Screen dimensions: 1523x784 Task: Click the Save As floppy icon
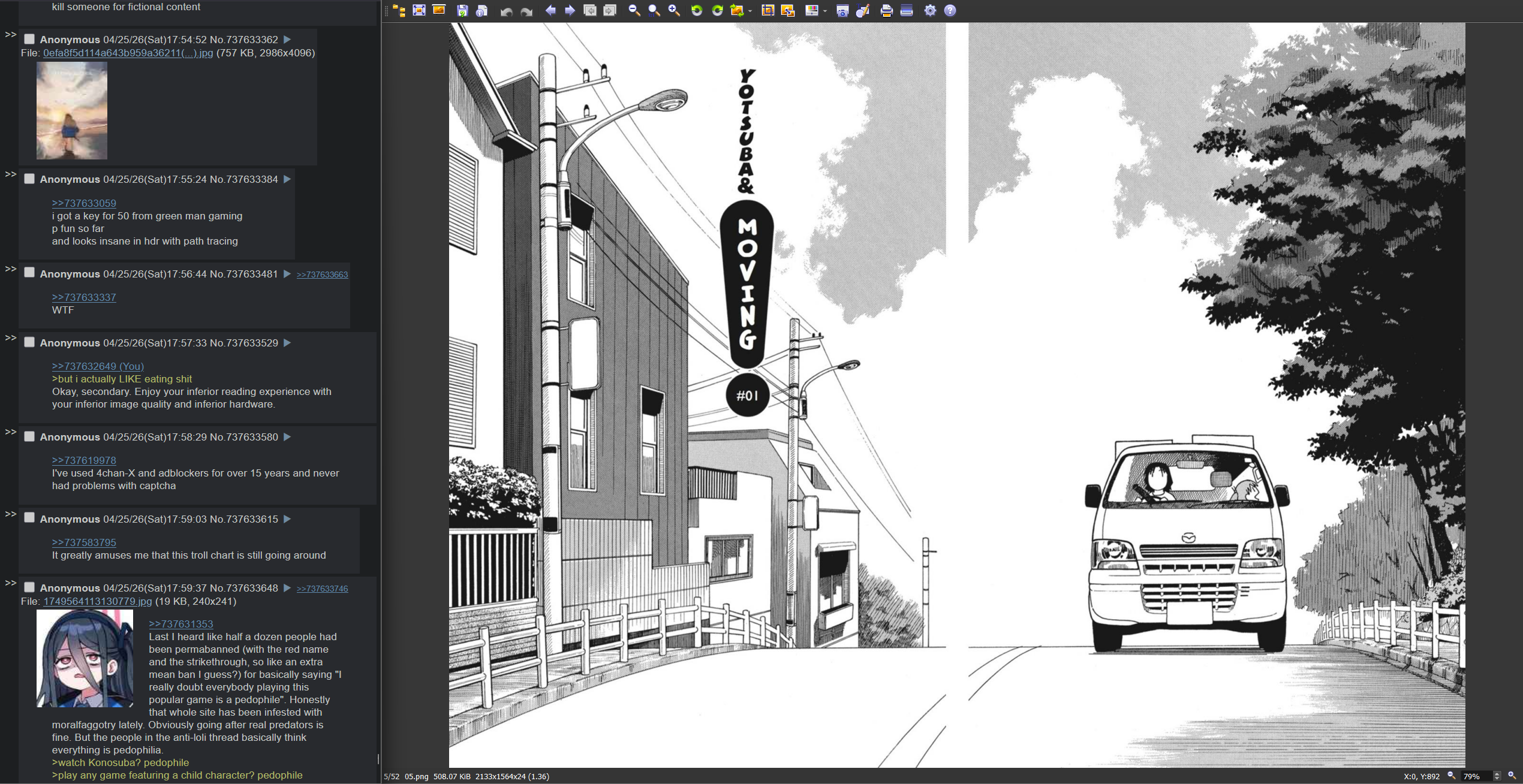462,11
